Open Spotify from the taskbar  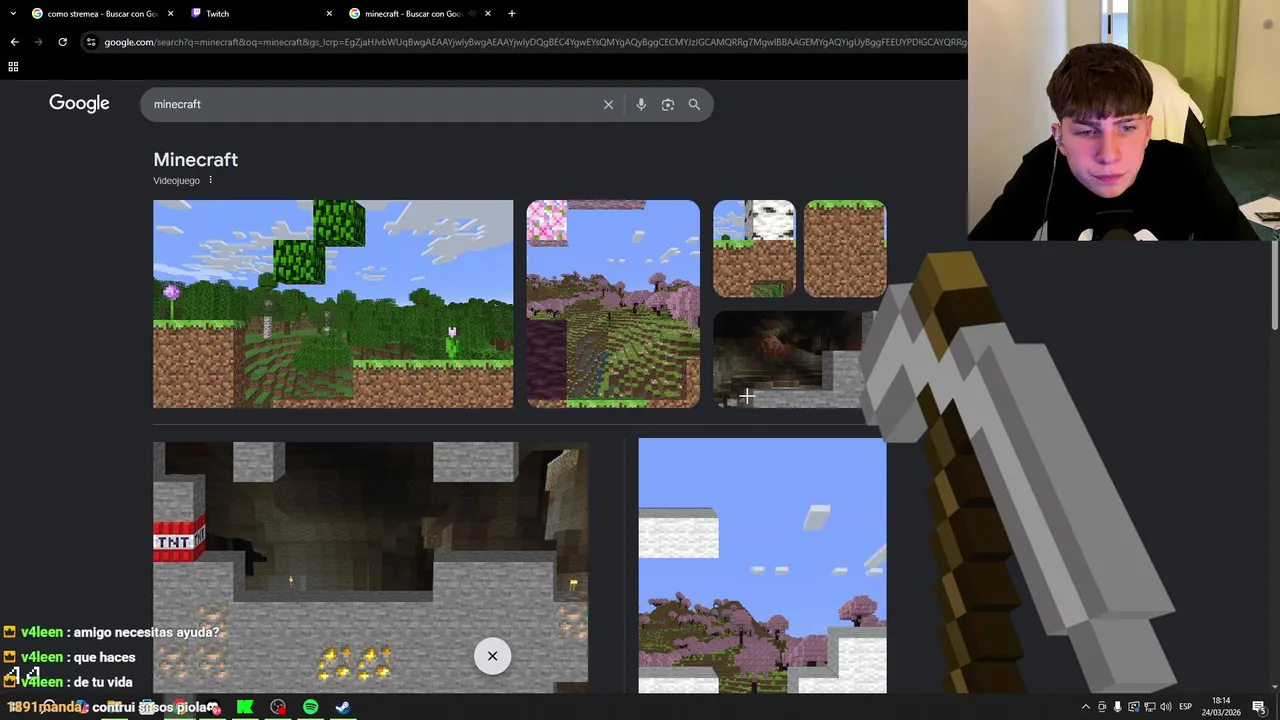[310, 707]
